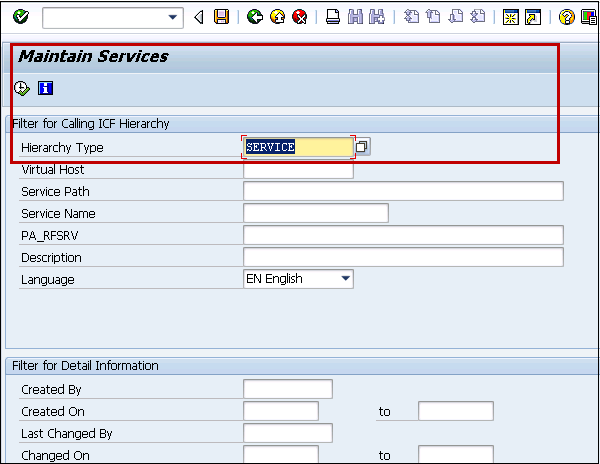Screen dimensions: 600x464
Task: Click the Execute clock icon
Action: click(22, 88)
